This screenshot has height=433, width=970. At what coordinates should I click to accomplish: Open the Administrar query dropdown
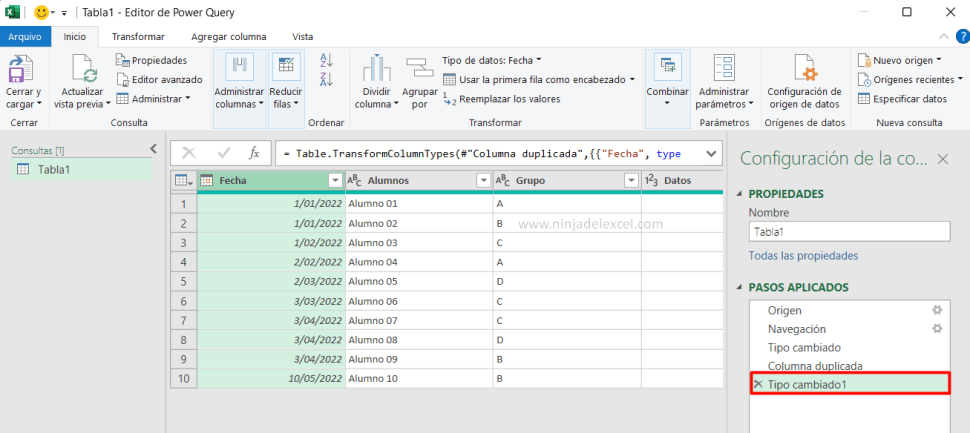(x=153, y=98)
